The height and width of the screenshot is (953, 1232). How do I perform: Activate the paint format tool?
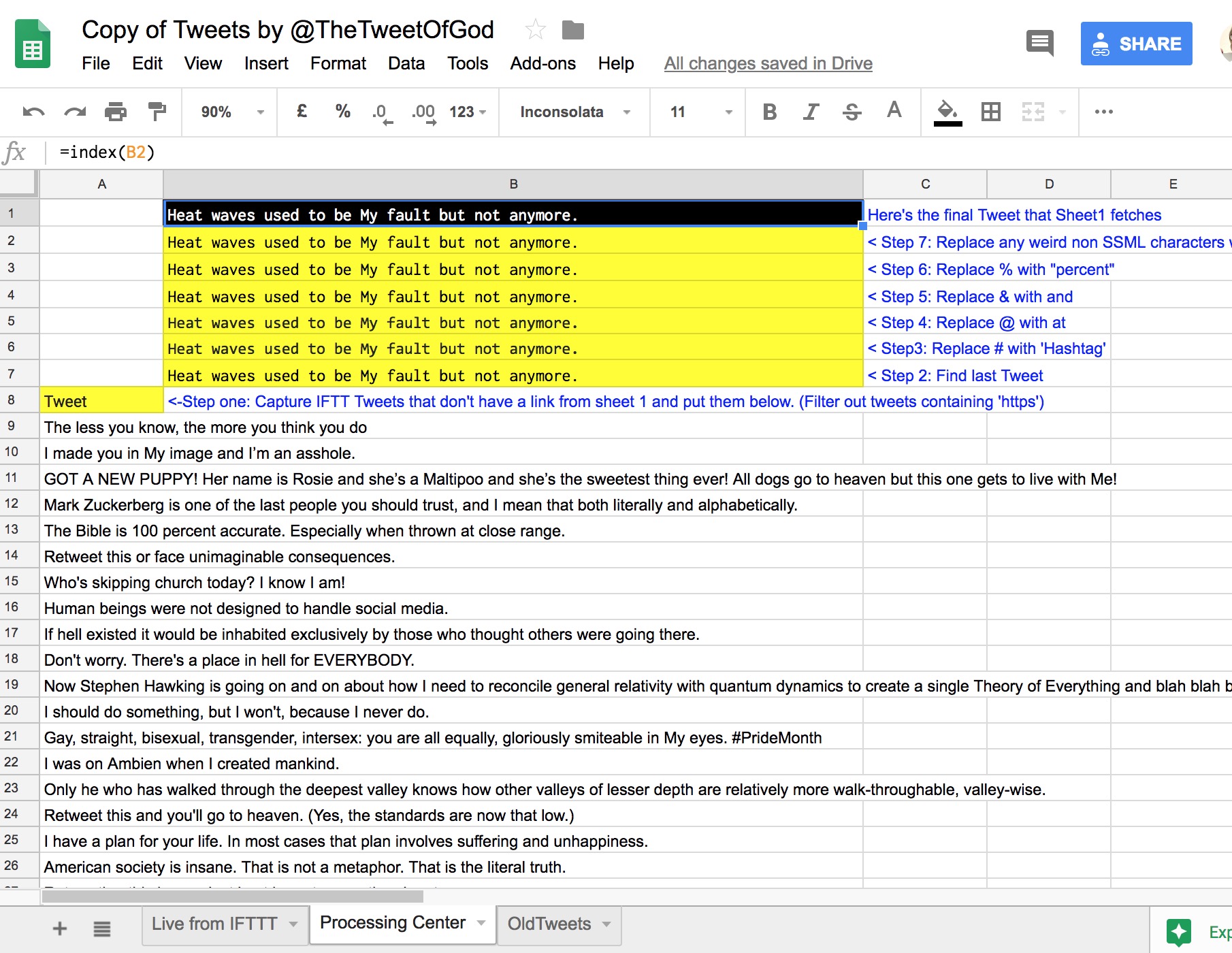coord(157,112)
